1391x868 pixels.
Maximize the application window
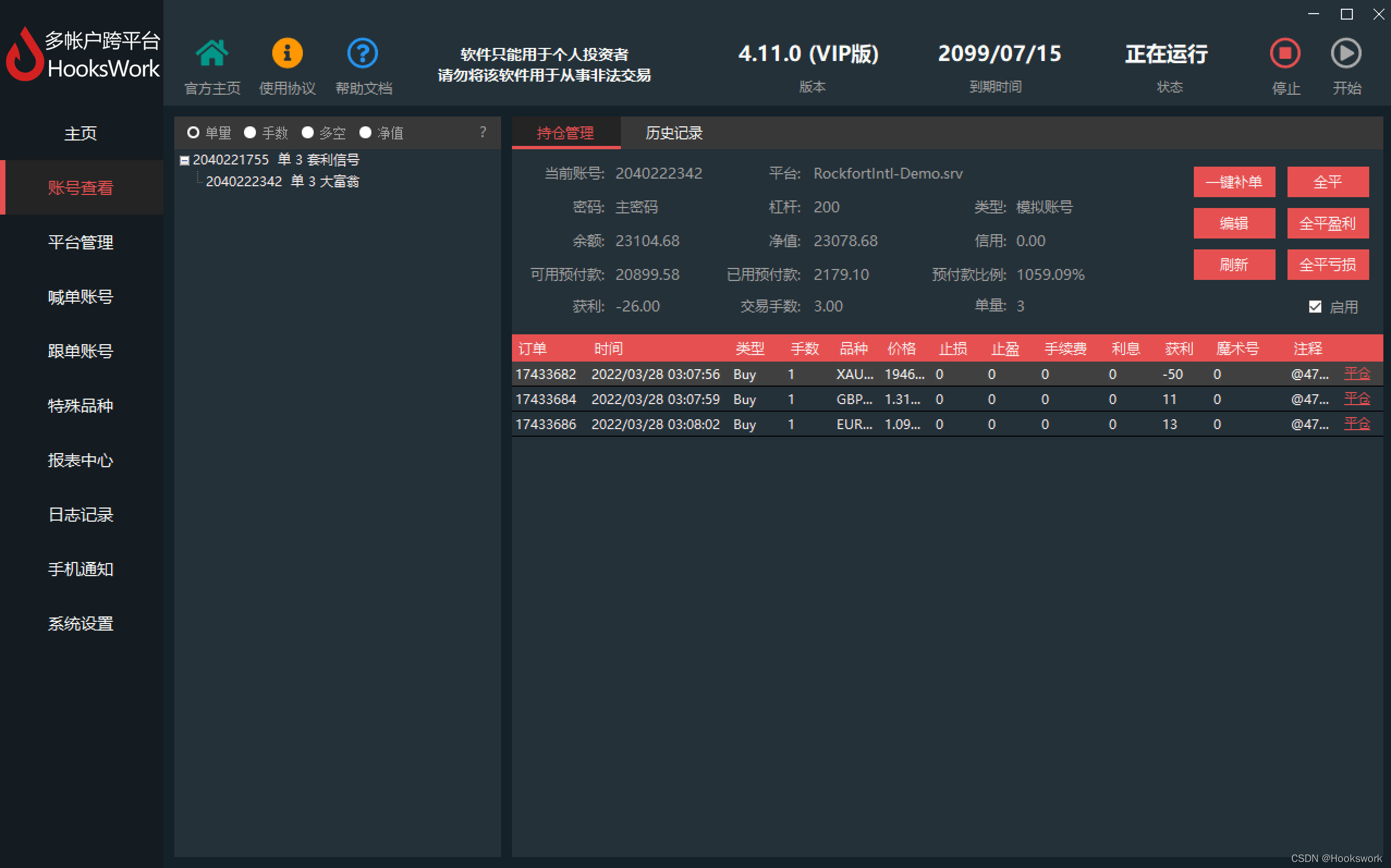1346,14
